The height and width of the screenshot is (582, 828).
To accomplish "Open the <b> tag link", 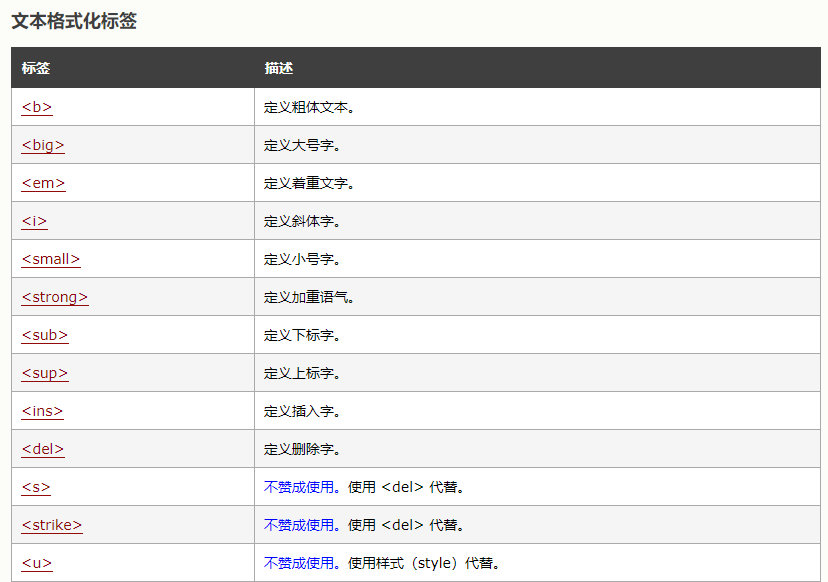I will click(36, 107).
